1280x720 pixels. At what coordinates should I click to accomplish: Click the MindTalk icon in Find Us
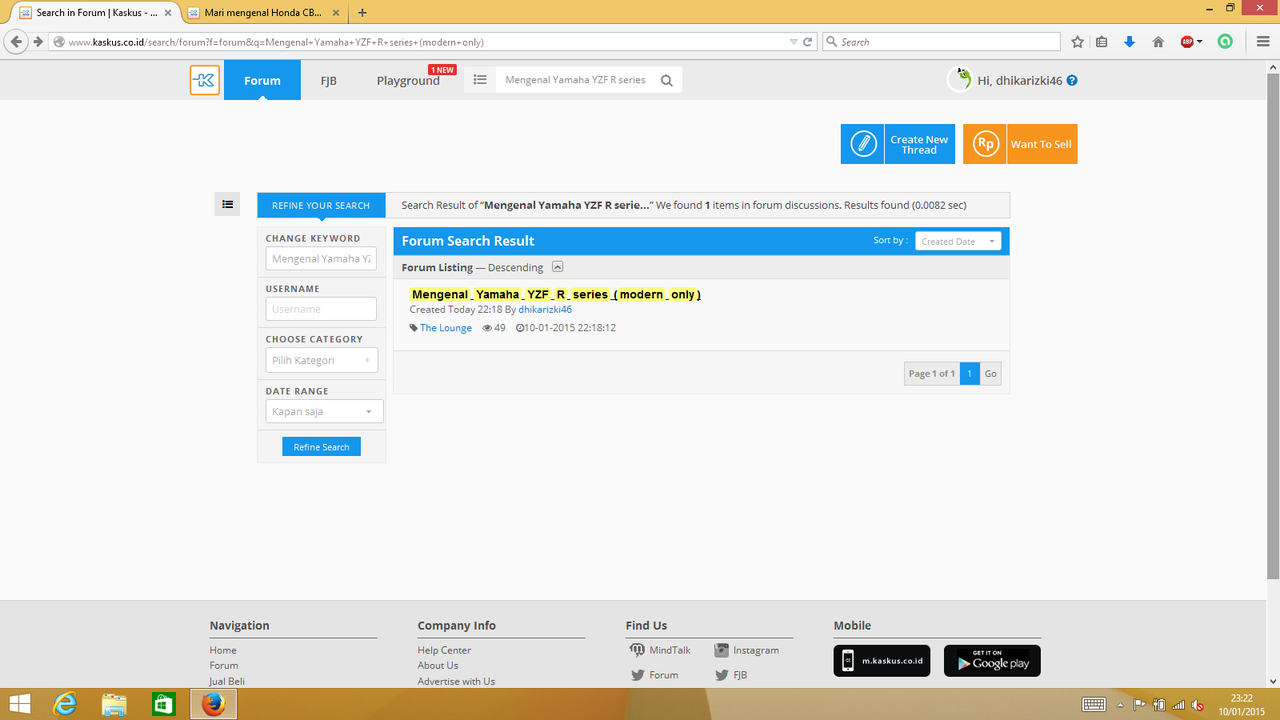coord(637,650)
